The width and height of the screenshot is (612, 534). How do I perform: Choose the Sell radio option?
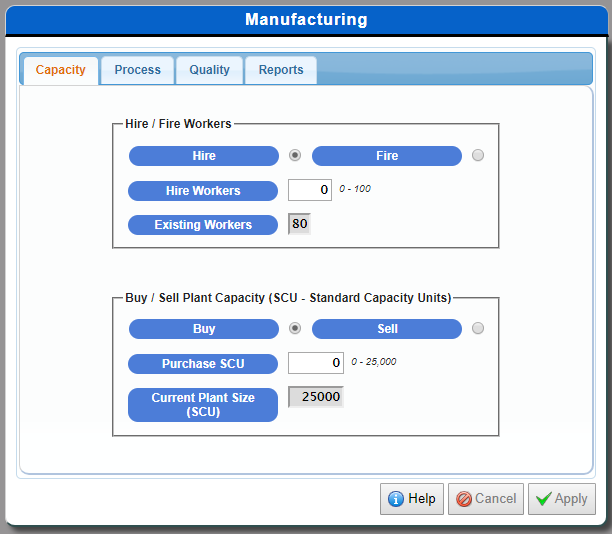478,329
